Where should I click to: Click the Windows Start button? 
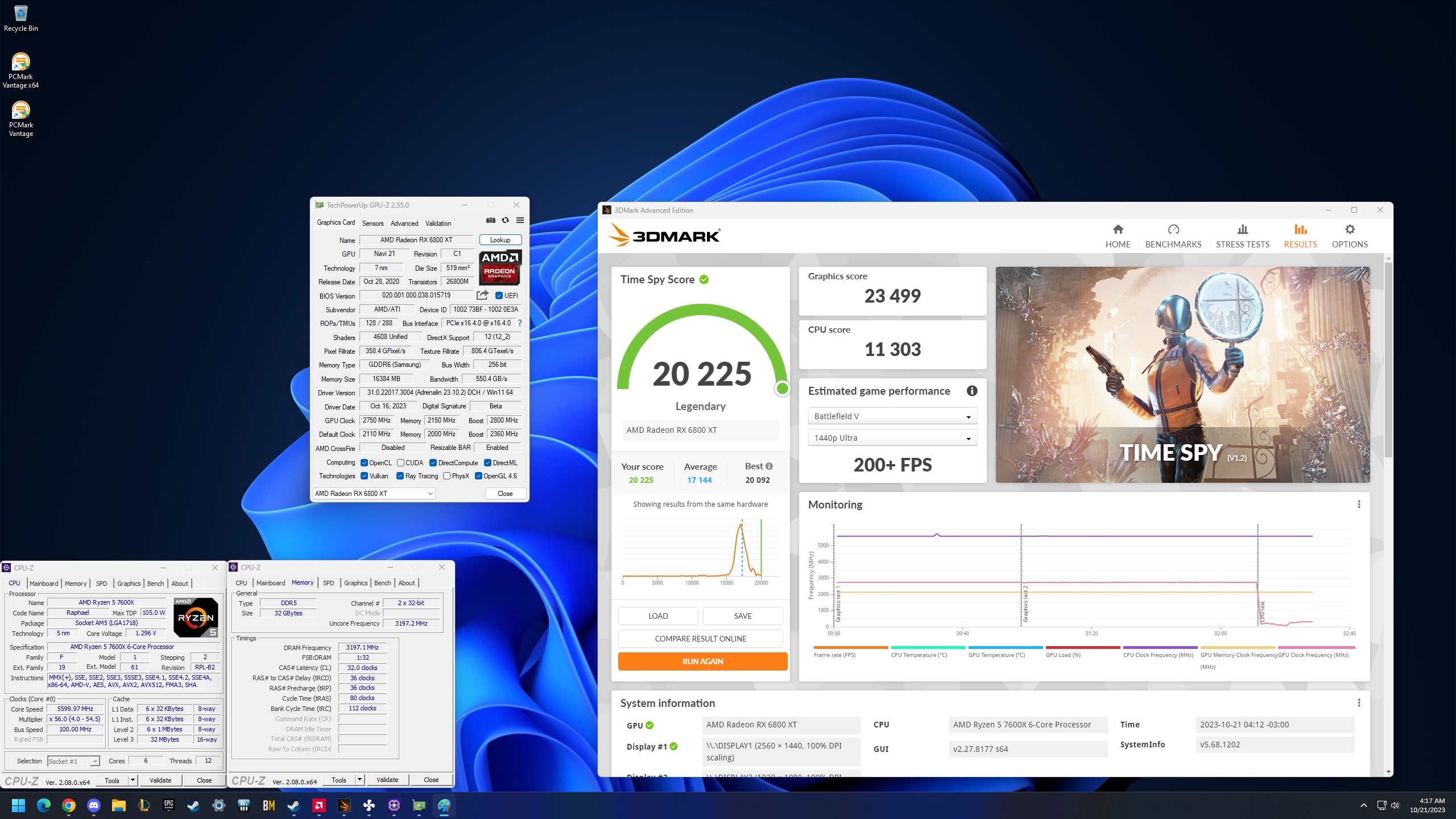point(18,805)
